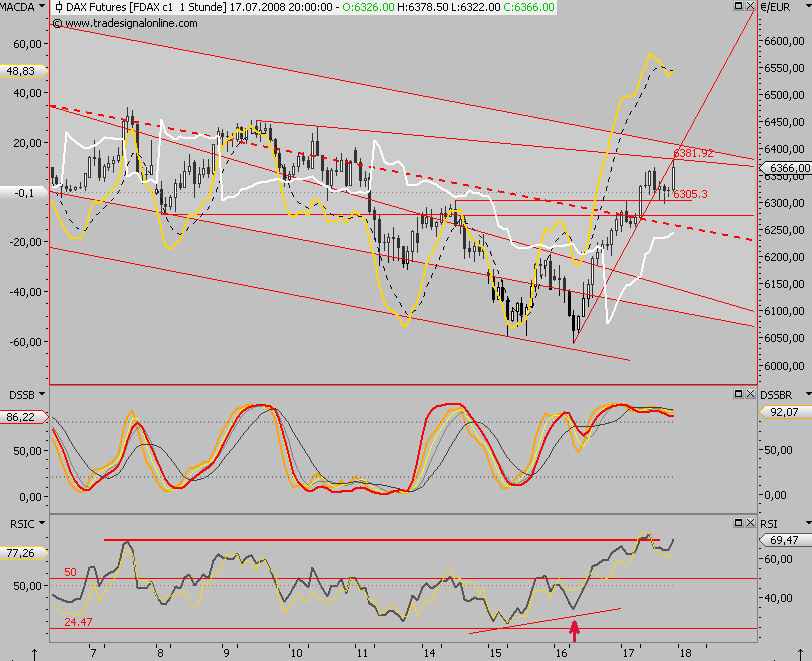
Task: Open the DSSB indicator dropdown arrow
Action: [x=41, y=395]
